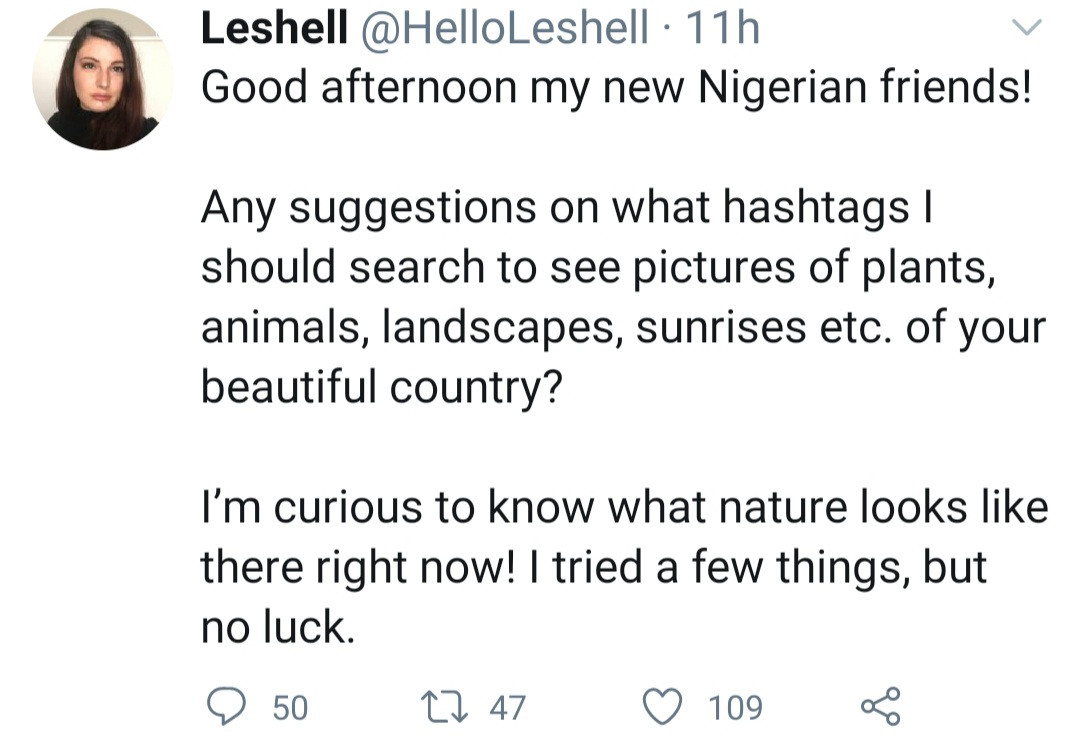
Task: Click the line starting "should search to see"
Action: (597, 268)
